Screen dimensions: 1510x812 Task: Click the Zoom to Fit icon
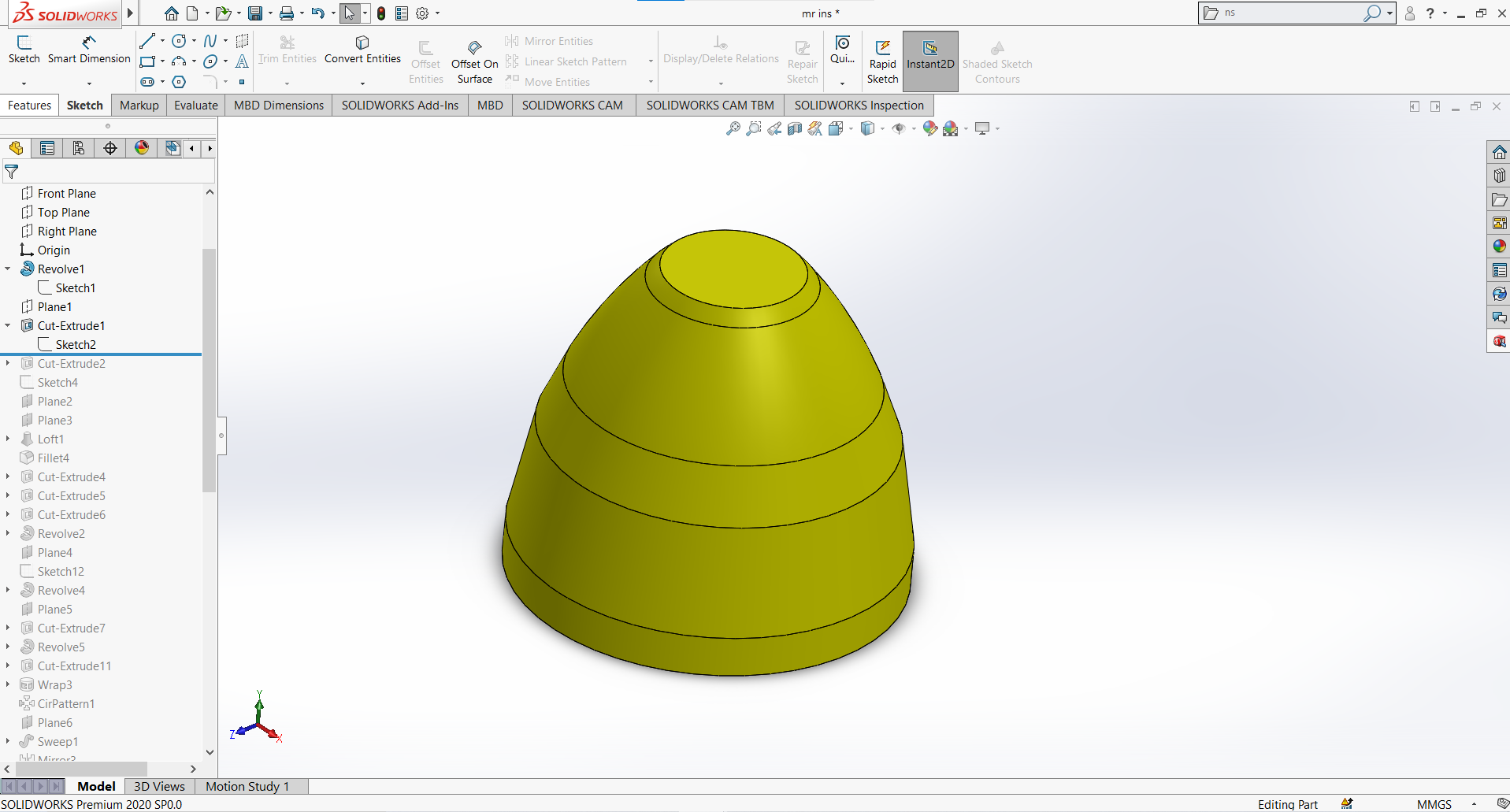click(733, 128)
